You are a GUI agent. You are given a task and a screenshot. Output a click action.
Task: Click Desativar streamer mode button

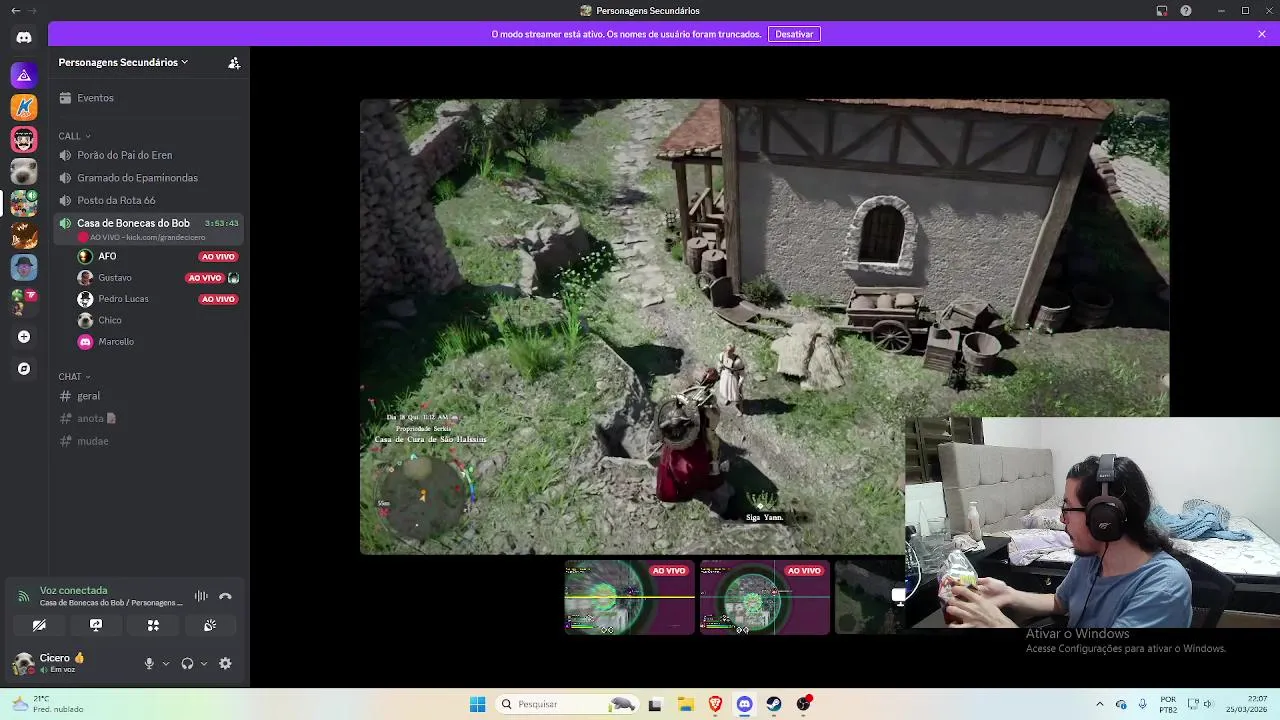coord(794,34)
